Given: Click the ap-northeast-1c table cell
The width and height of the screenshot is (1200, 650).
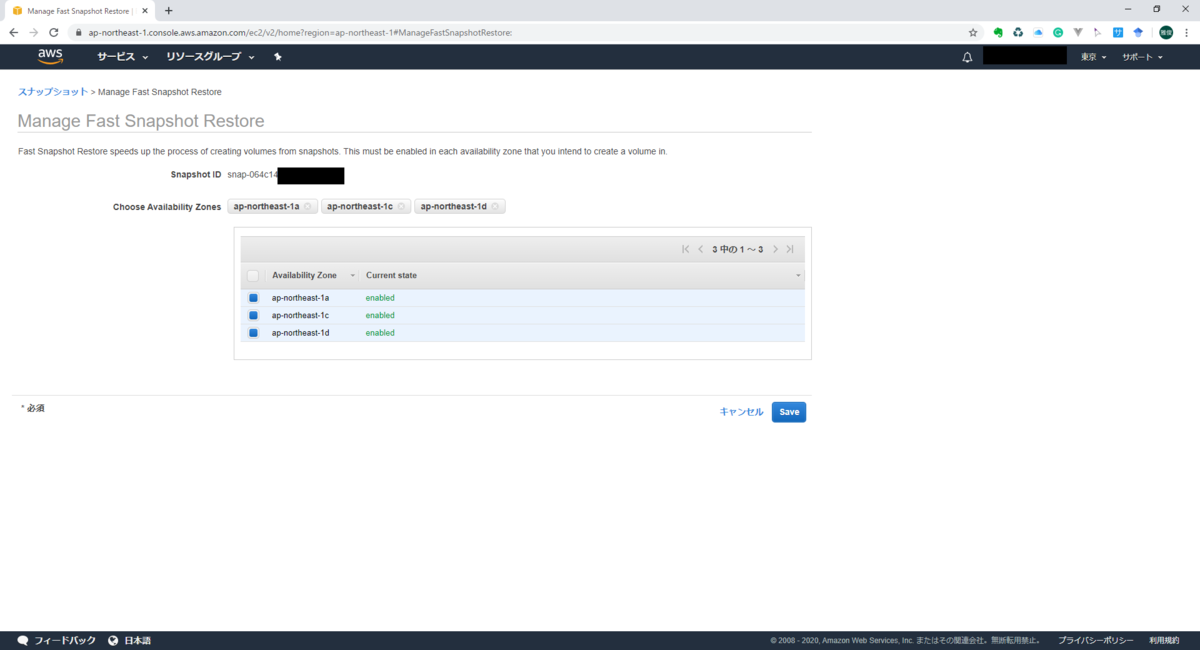Looking at the screenshot, I should [300, 315].
